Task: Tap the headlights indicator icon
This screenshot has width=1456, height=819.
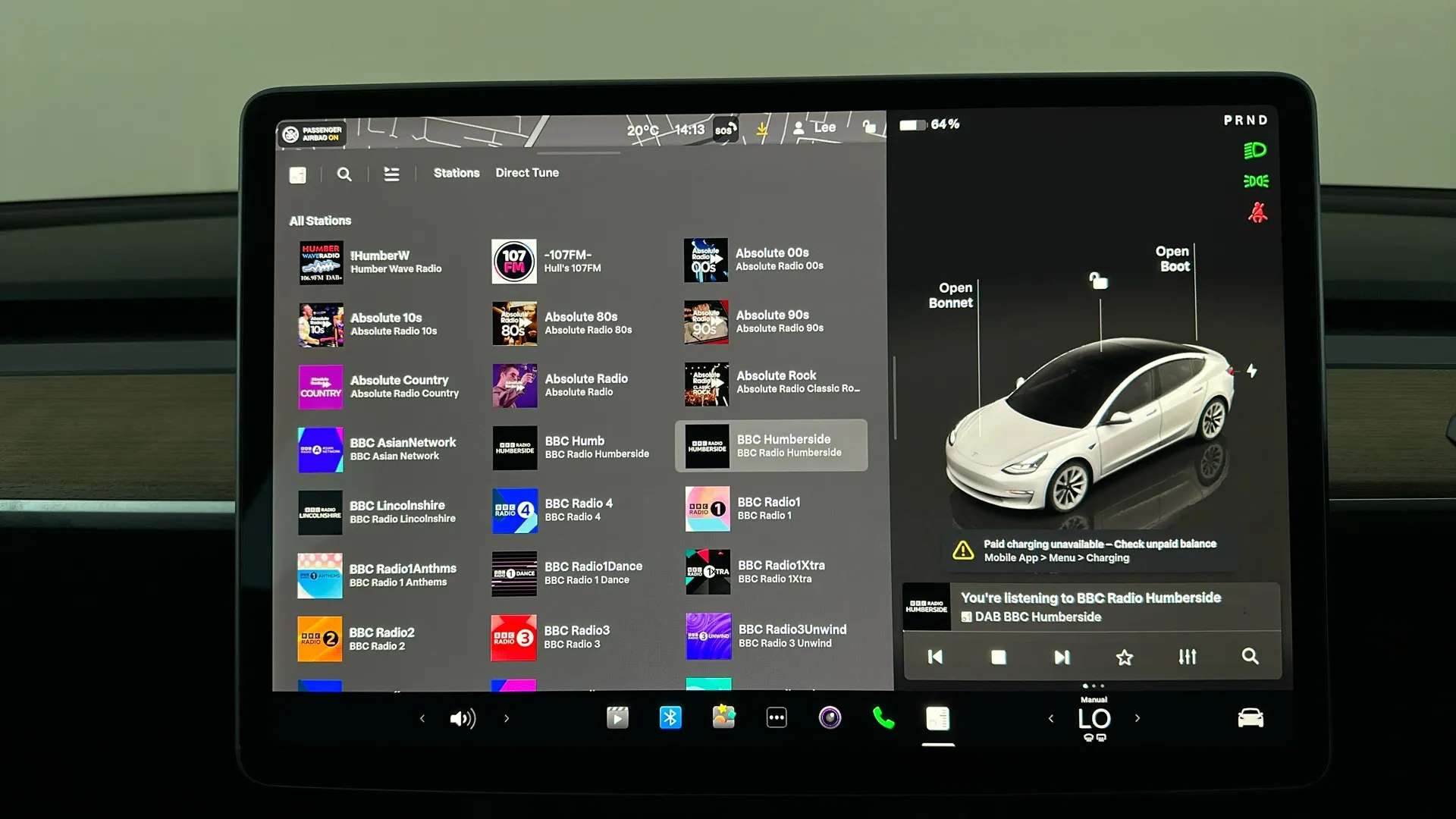Action: [x=1255, y=150]
